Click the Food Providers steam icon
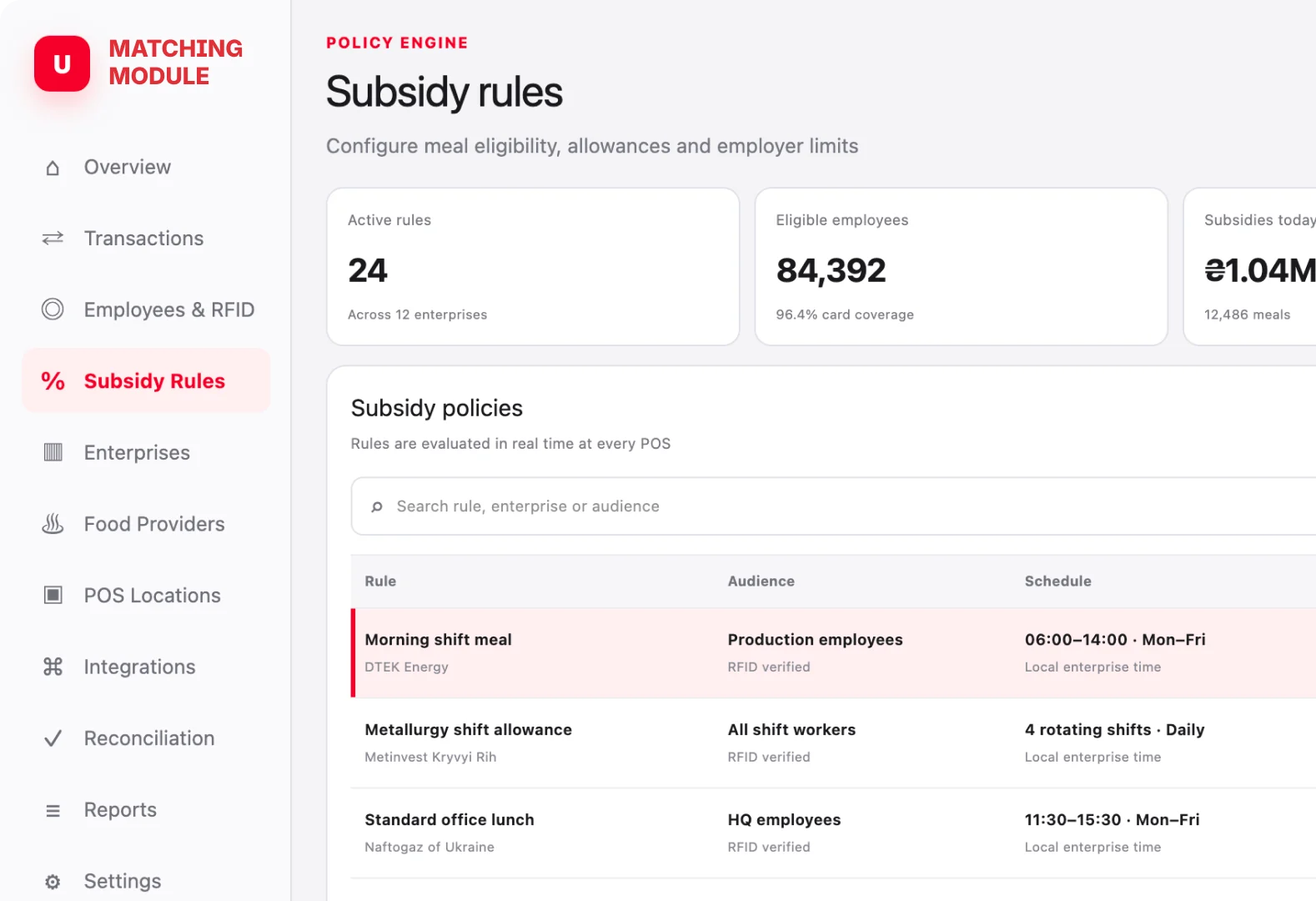Image resolution: width=1316 pixels, height=901 pixels. [53, 524]
